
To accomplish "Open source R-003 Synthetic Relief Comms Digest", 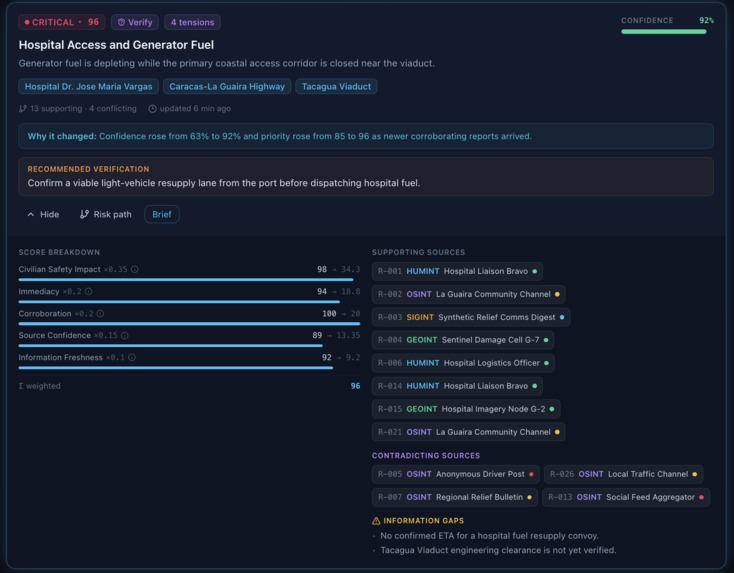I will [471, 317].
